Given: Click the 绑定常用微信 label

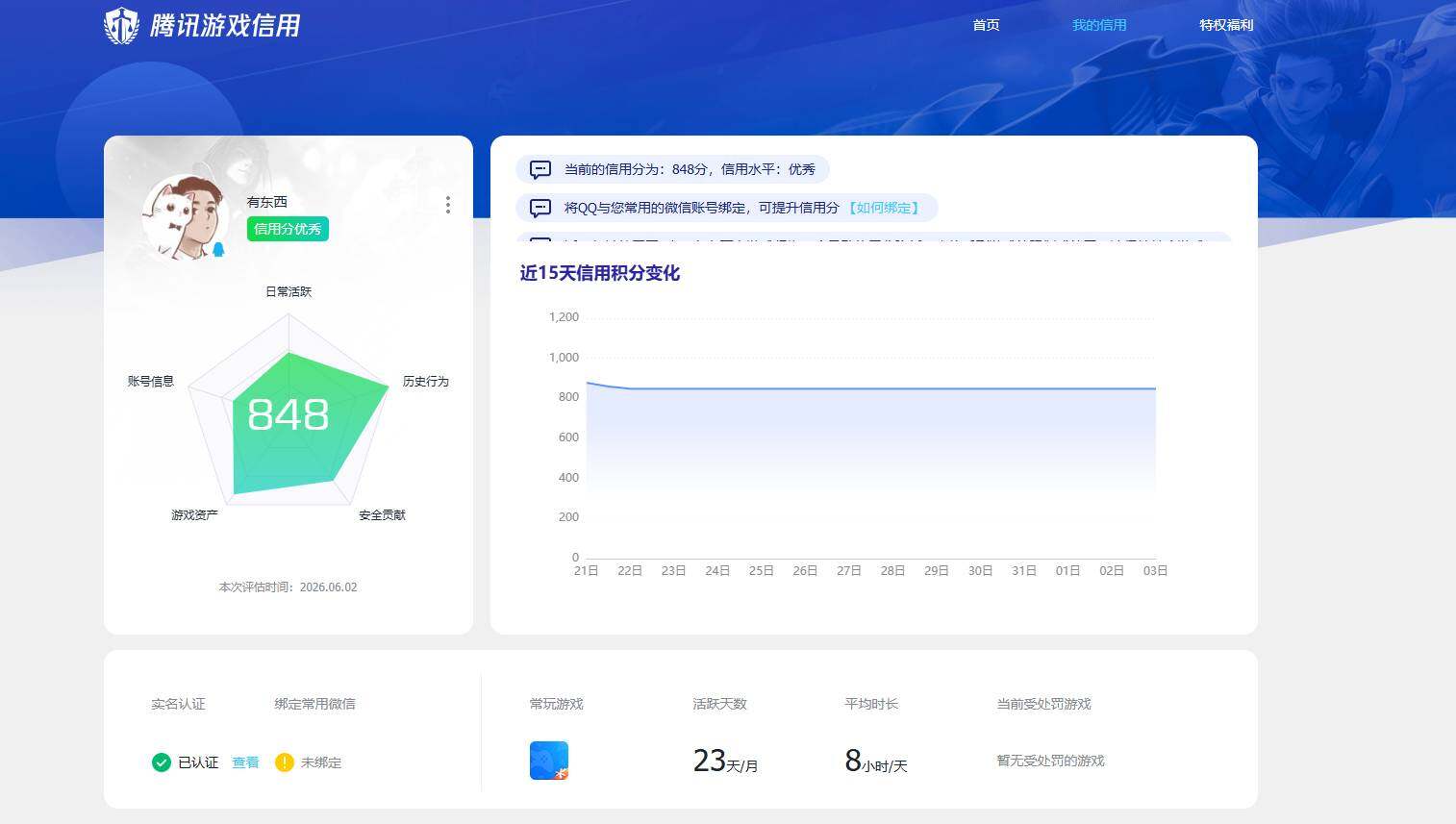Looking at the screenshot, I should coord(314,704).
